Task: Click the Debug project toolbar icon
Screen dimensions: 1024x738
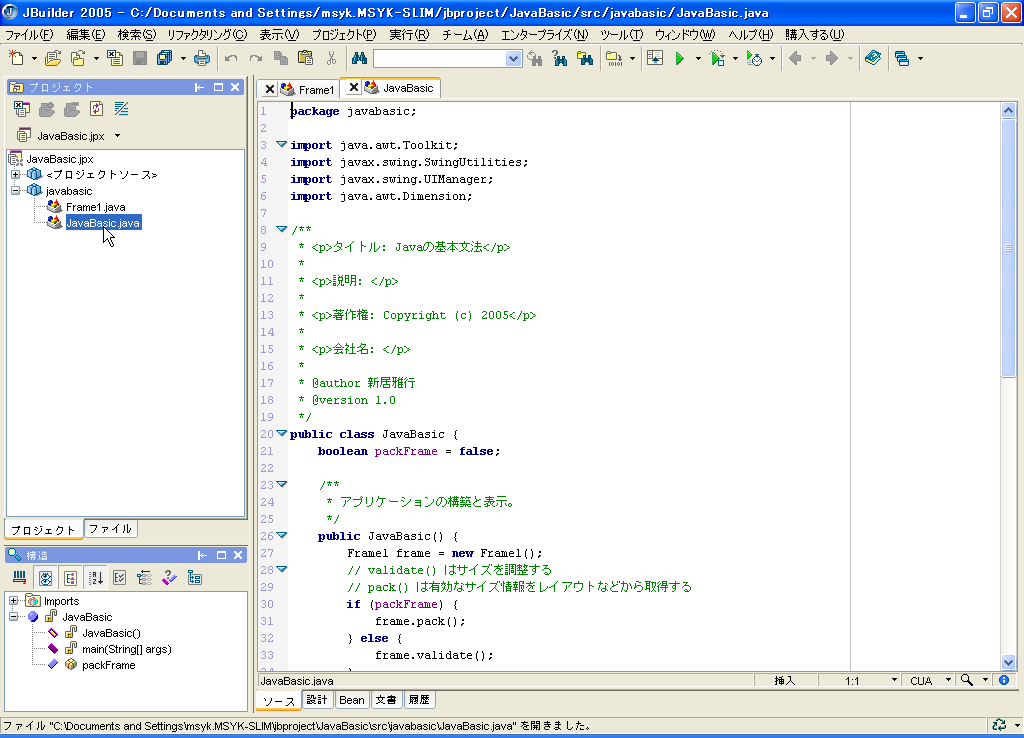Action: pyautogui.click(x=717, y=59)
